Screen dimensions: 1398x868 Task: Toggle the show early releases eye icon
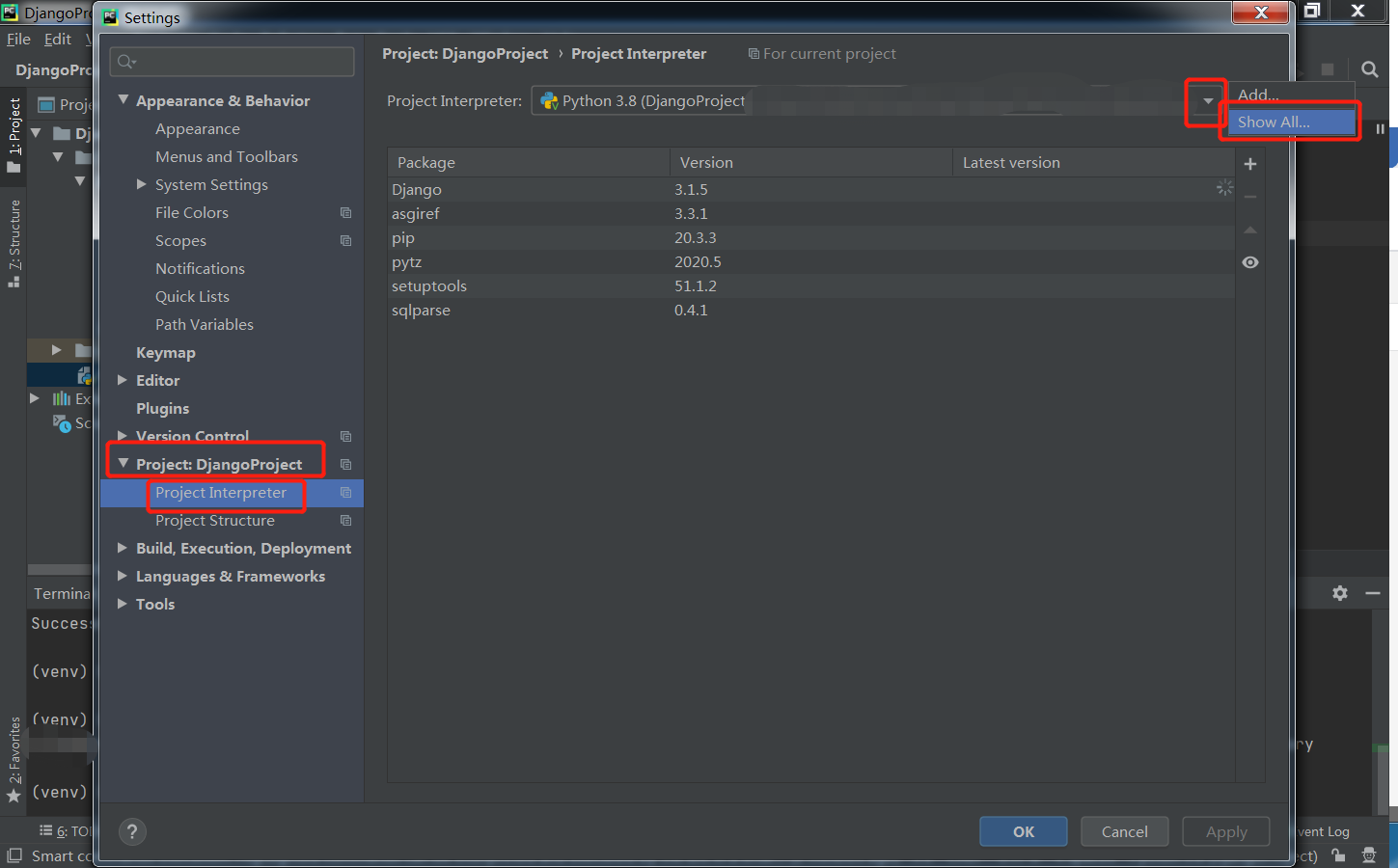tap(1250, 262)
